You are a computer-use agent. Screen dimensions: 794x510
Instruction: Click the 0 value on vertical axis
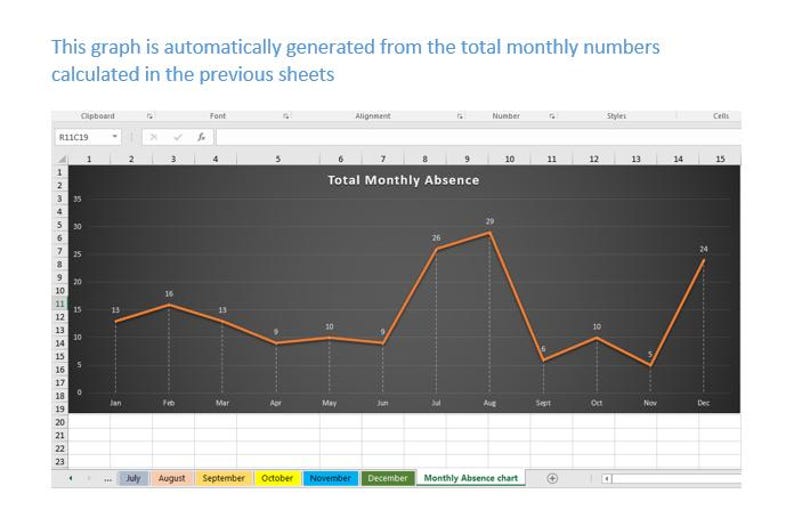click(78, 392)
